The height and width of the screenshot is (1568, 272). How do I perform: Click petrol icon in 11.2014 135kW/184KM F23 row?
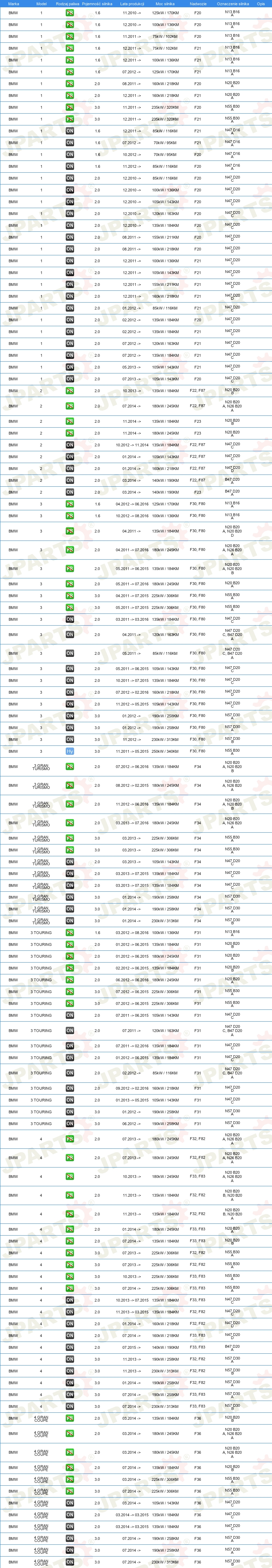click(x=70, y=421)
